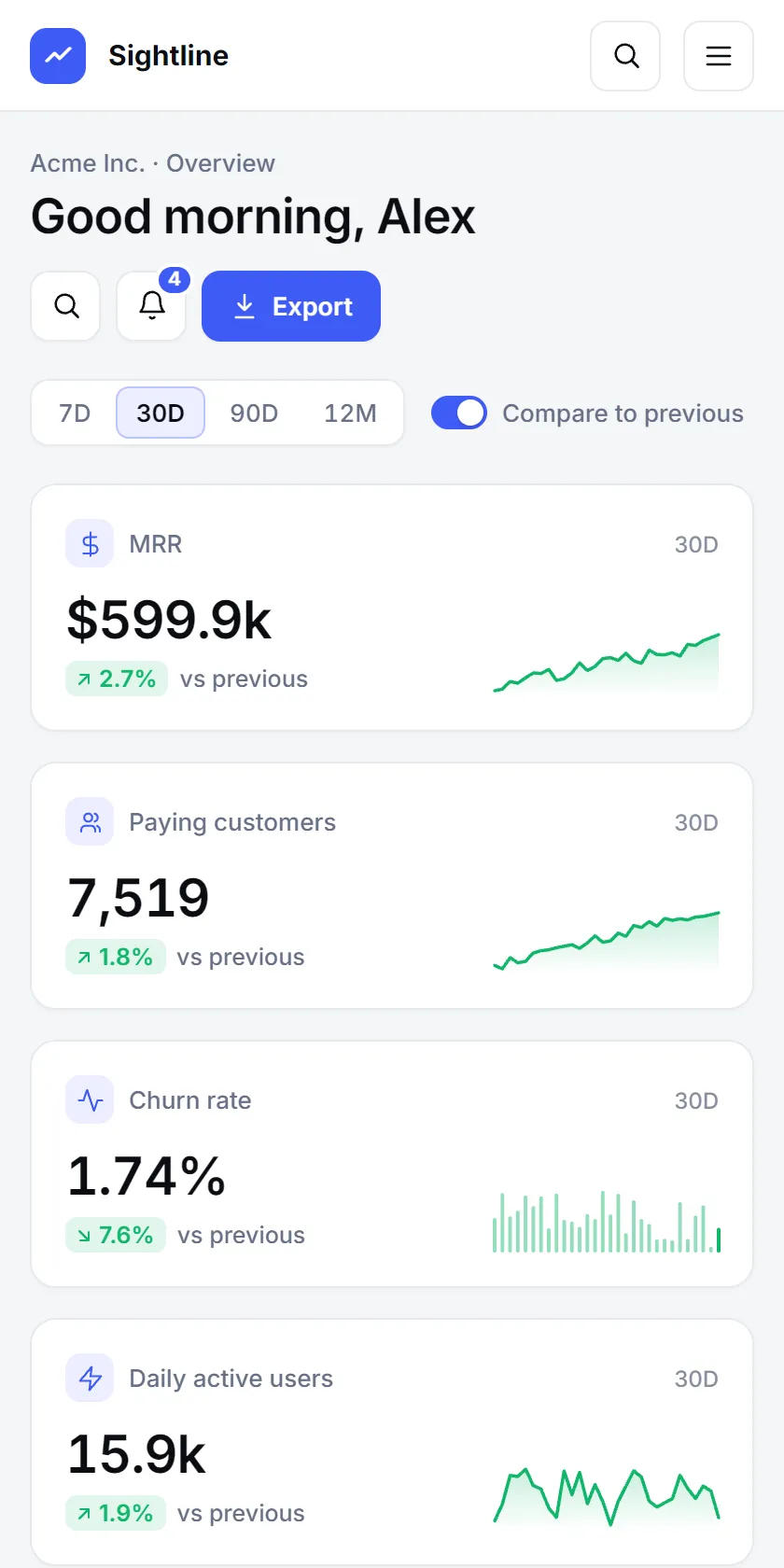The height and width of the screenshot is (1568, 784).
Task: Click the search button beside the notification bell
Action: pyautogui.click(x=65, y=306)
